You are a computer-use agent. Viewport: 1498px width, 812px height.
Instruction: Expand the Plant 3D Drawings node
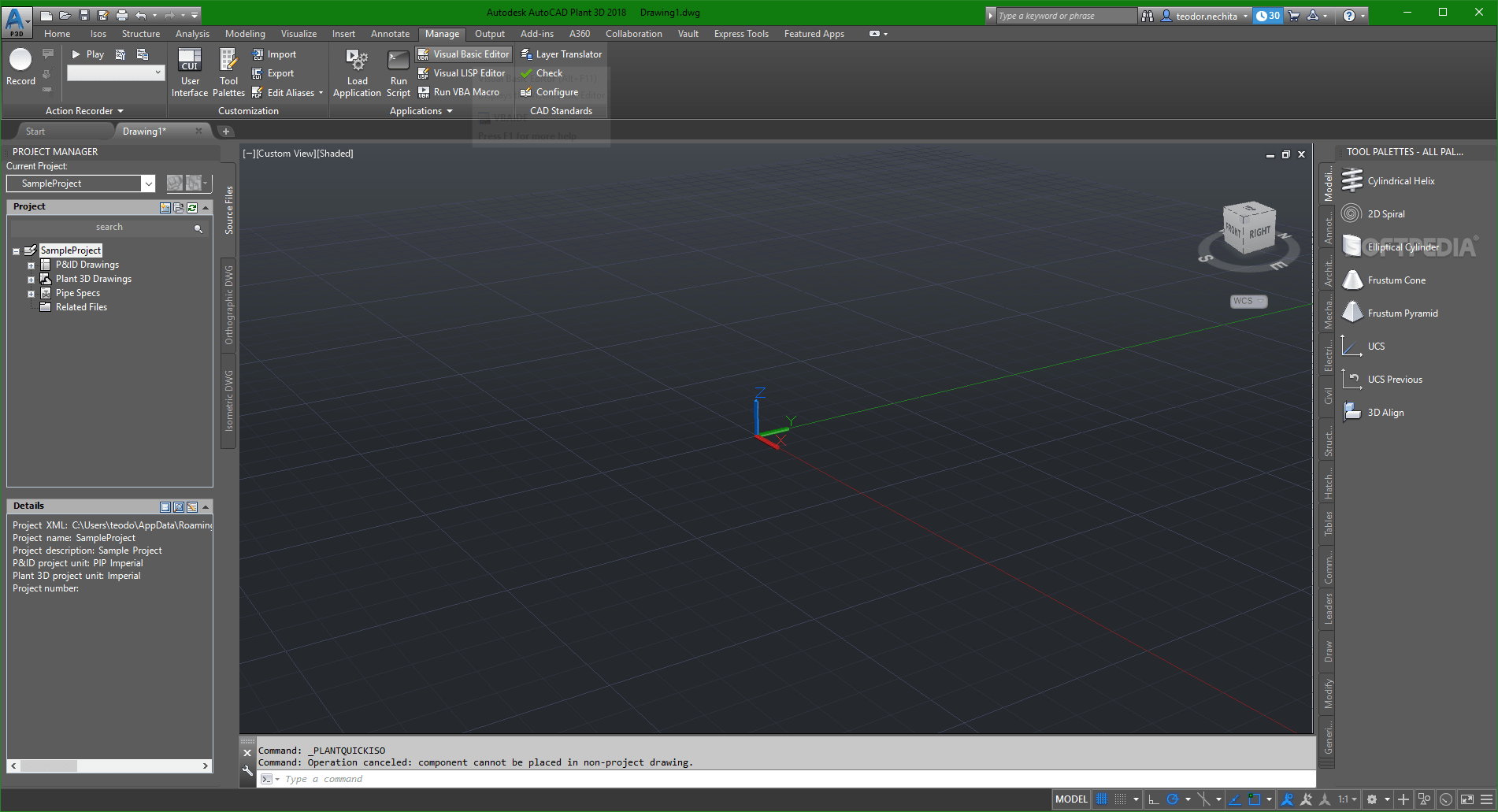coord(32,278)
